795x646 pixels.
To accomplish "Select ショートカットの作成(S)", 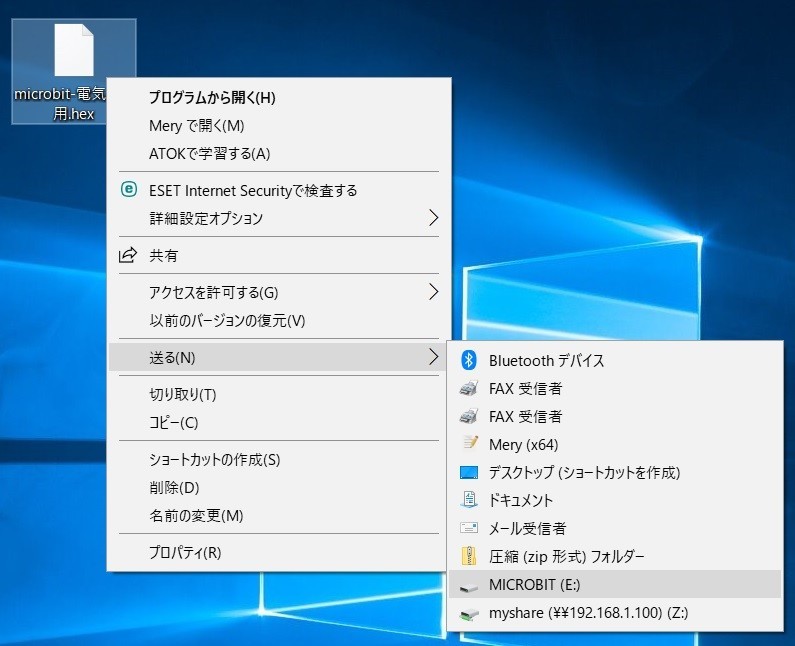I will coord(279,459).
